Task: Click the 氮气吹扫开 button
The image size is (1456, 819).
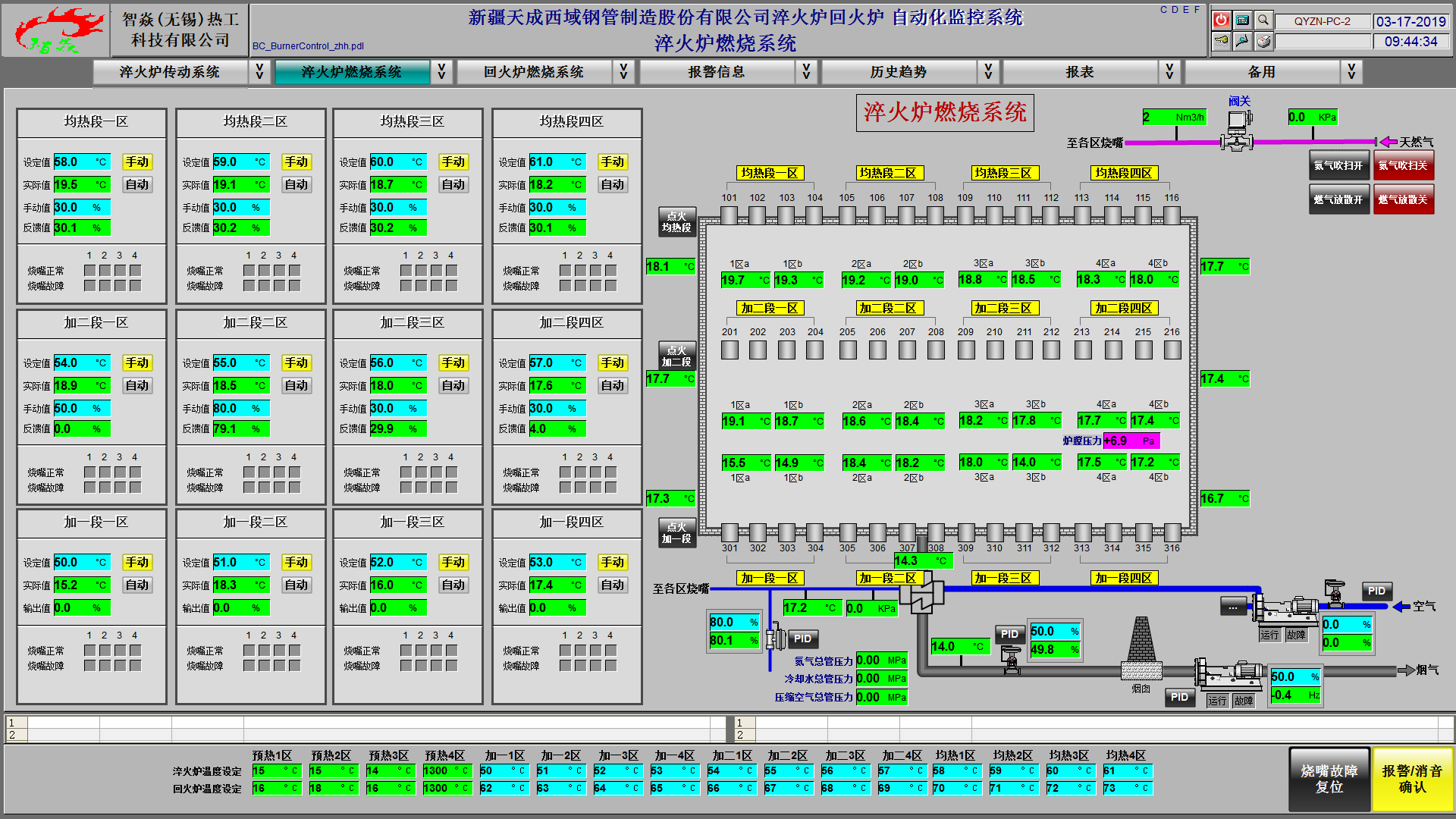Action: (x=1338, y=165)
